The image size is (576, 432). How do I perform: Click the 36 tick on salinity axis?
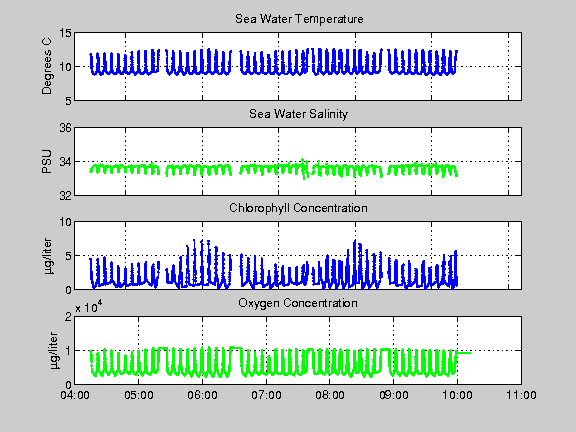pyautogui.click(x=65, y=128)
